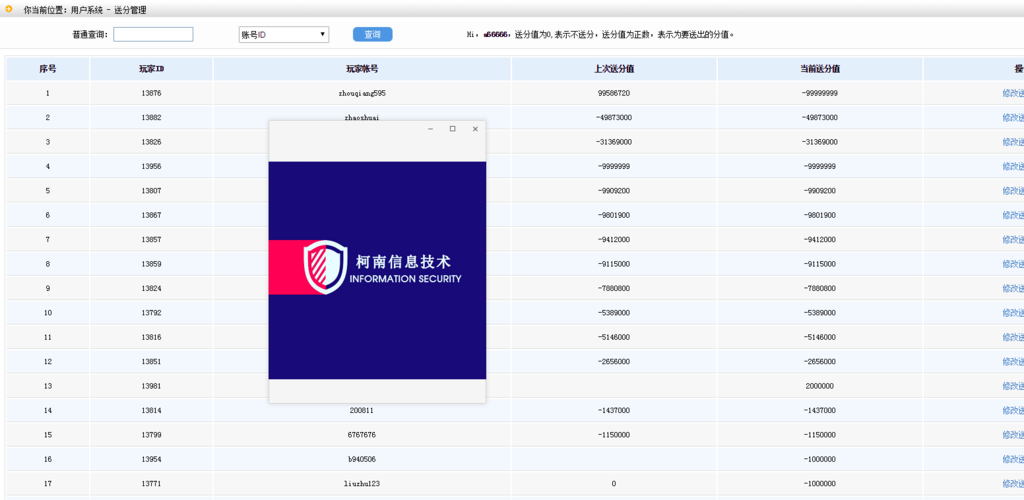Close the popup splash window
The width and height of the screenshot is (1024, 500).
(475, 129)
